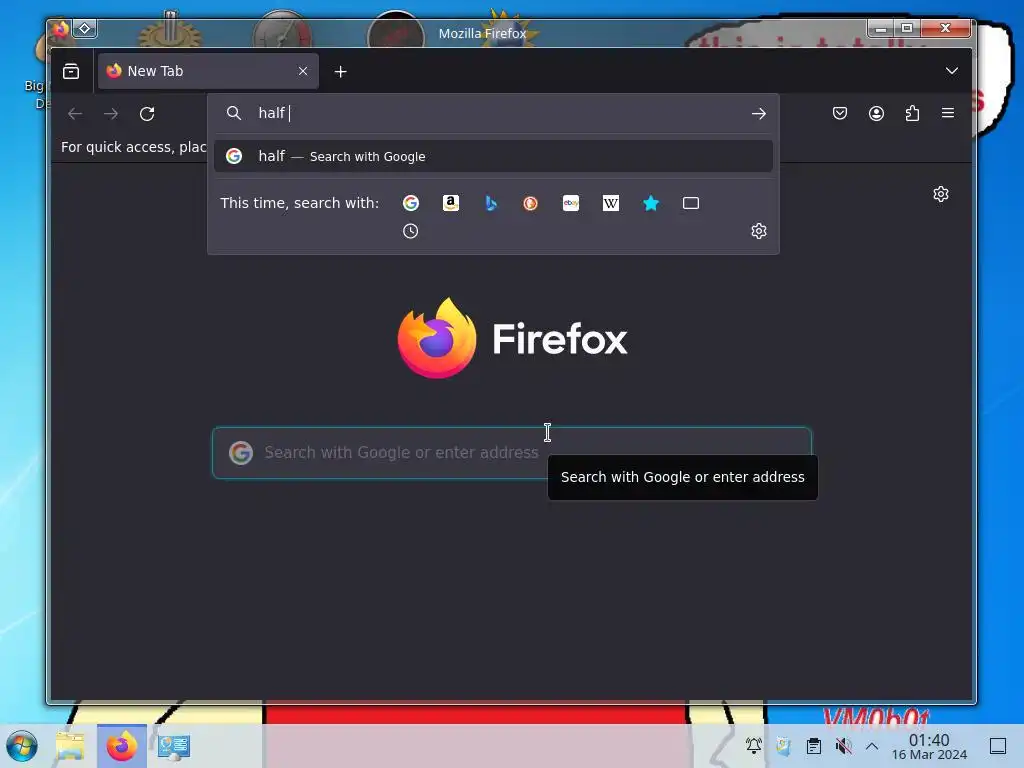Personalize new tab with gear icon

[940, 195]
